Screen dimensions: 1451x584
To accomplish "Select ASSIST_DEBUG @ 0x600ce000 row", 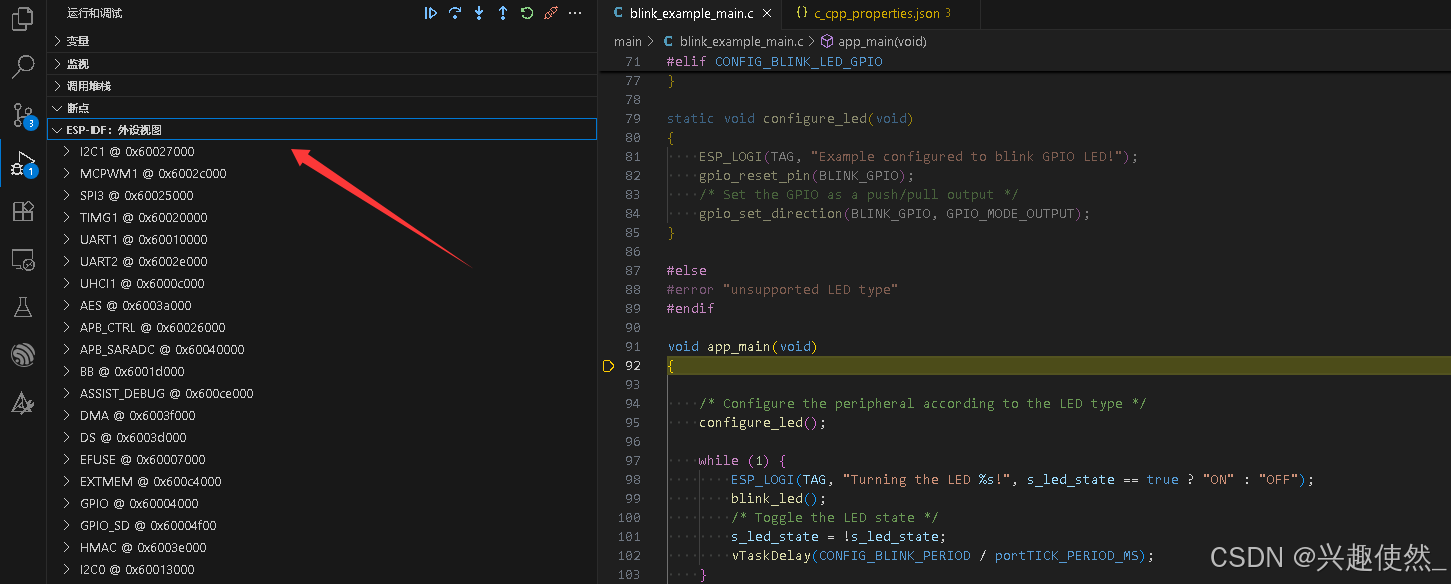I will pos(322,393).
